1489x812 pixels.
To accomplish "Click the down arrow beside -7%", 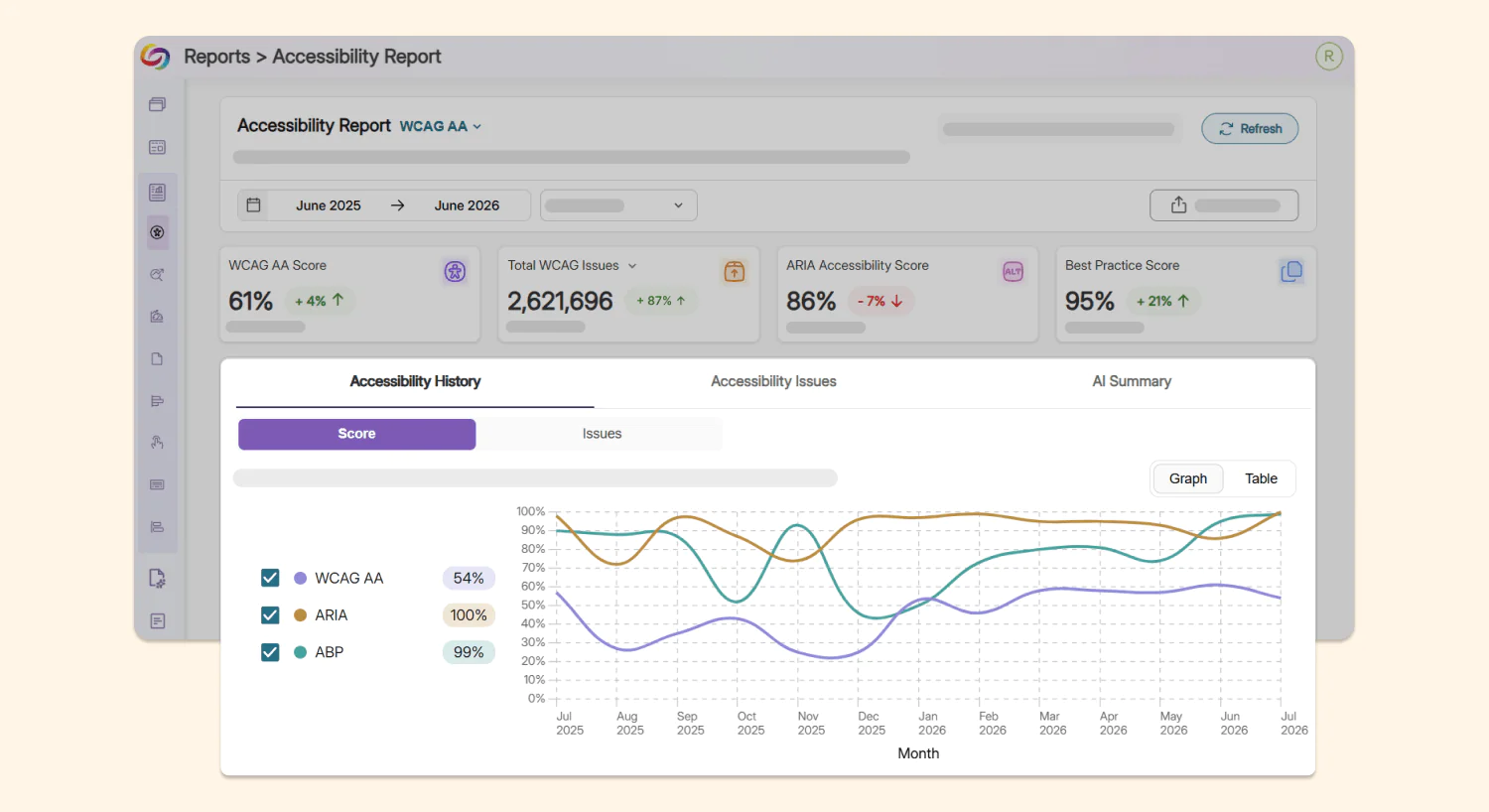I will [x=896, y=301].
